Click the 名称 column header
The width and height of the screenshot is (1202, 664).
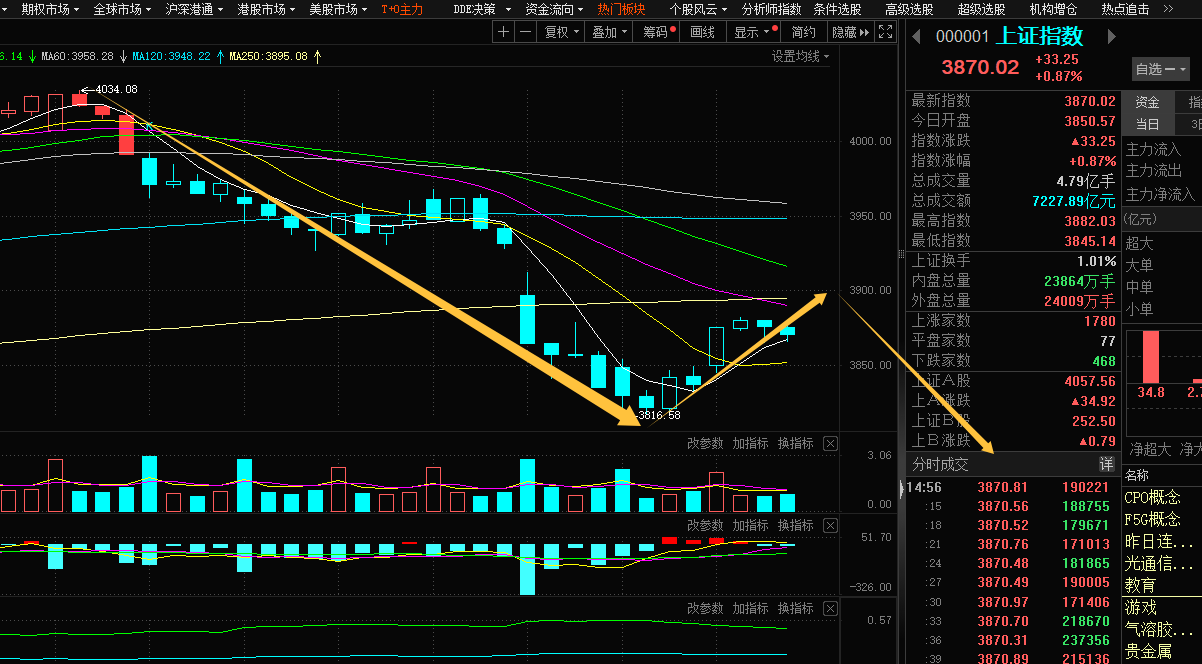click(x=1137, y=475)
